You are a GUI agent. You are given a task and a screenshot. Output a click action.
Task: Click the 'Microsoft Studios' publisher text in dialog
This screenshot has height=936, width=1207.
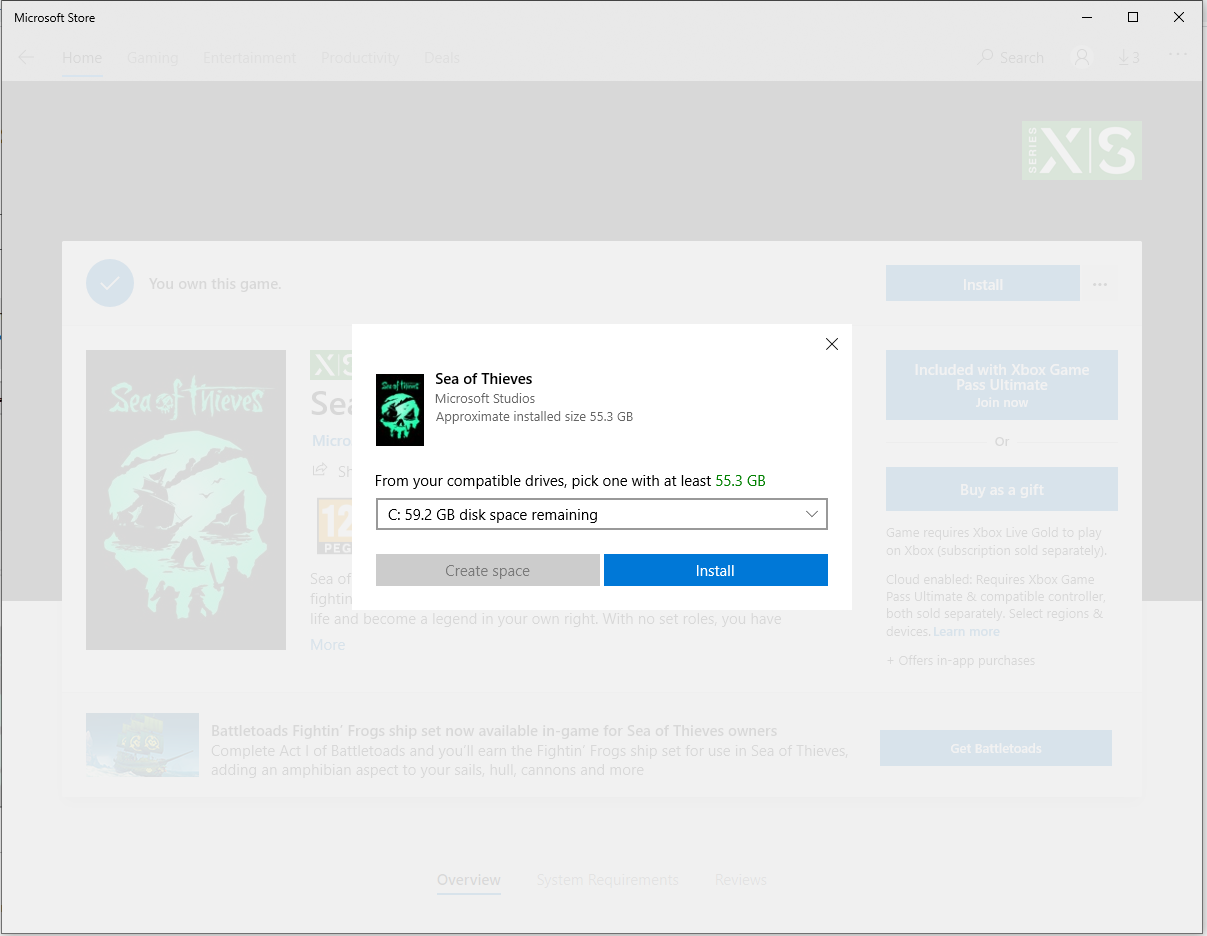click(x=485, y=399)
